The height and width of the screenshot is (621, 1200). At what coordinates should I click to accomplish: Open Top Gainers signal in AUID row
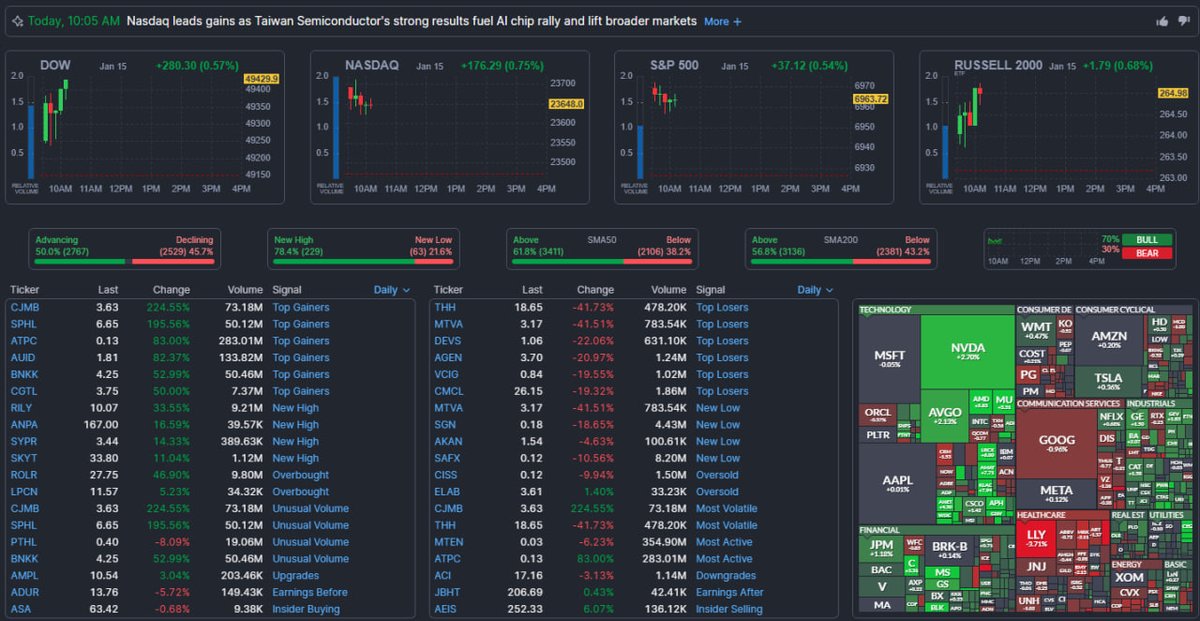[x=301, y=358]
